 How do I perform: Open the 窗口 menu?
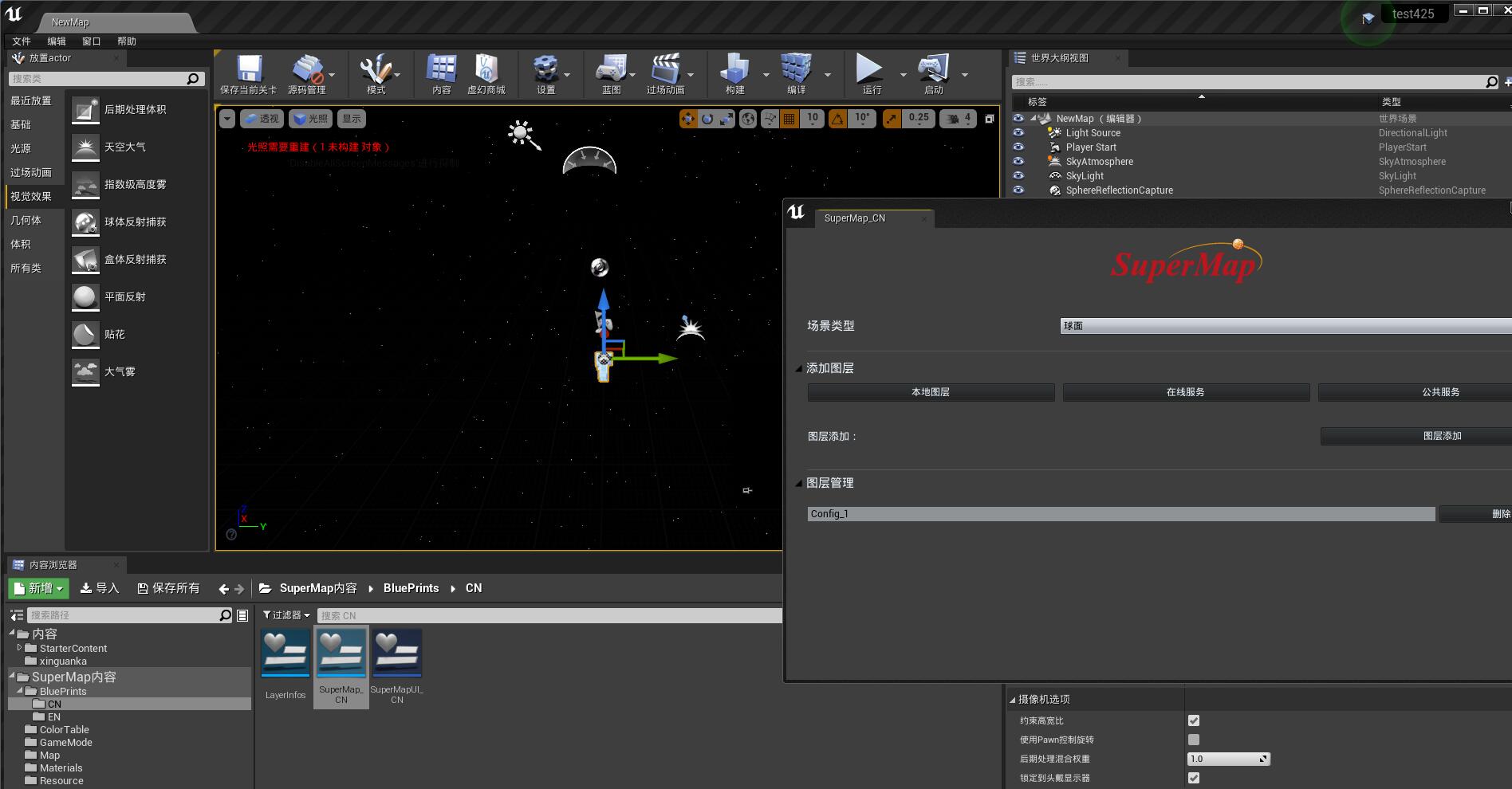click(92, 41)
